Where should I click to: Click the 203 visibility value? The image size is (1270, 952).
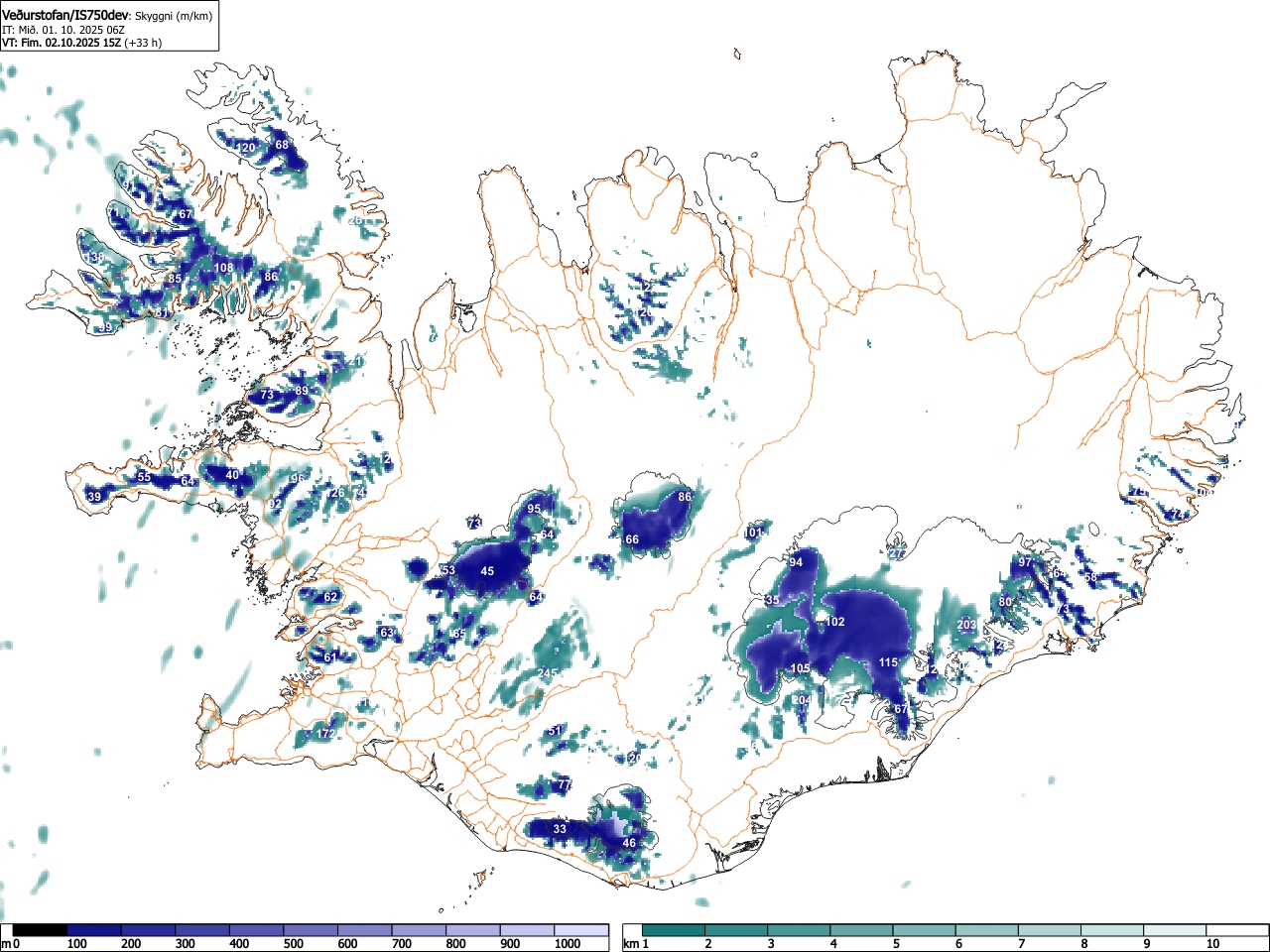[966, 625]
